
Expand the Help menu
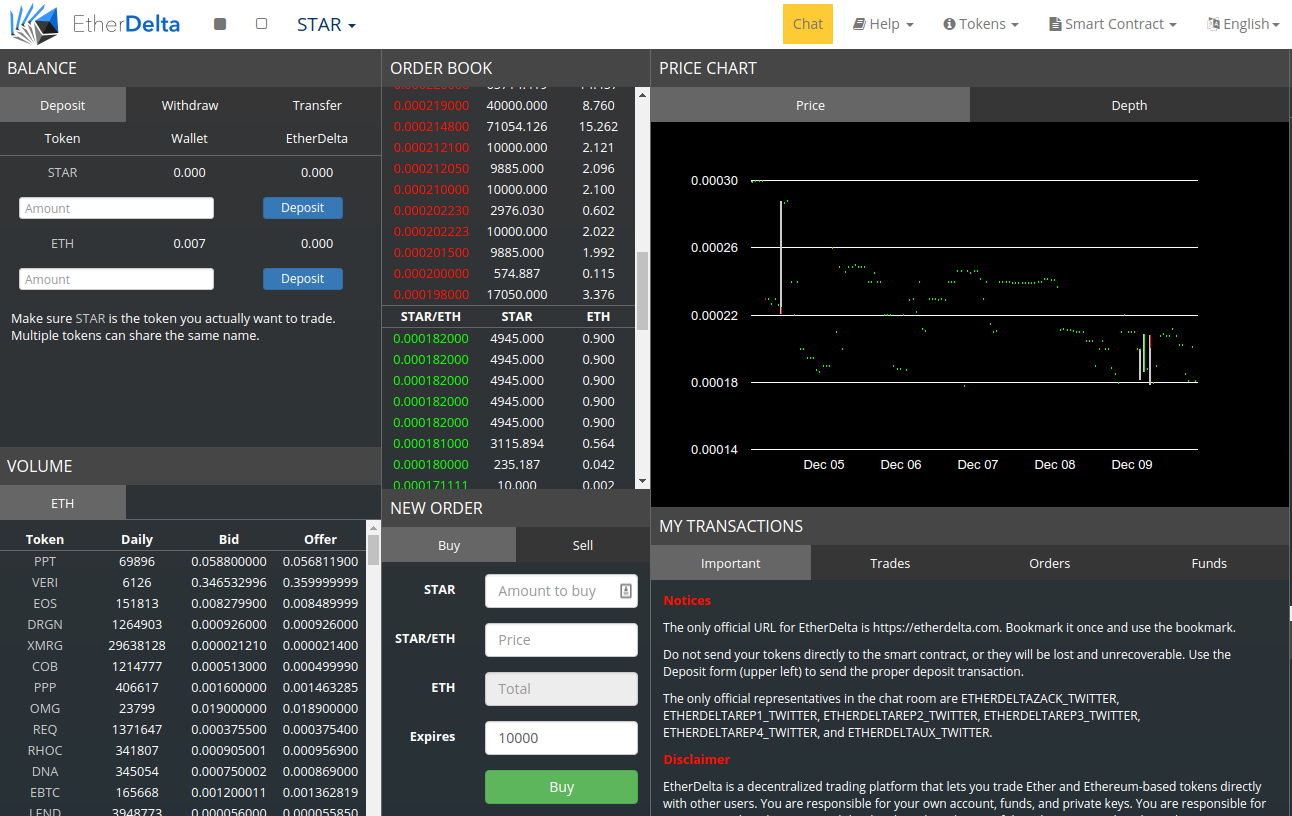click(x=883, y=24)
